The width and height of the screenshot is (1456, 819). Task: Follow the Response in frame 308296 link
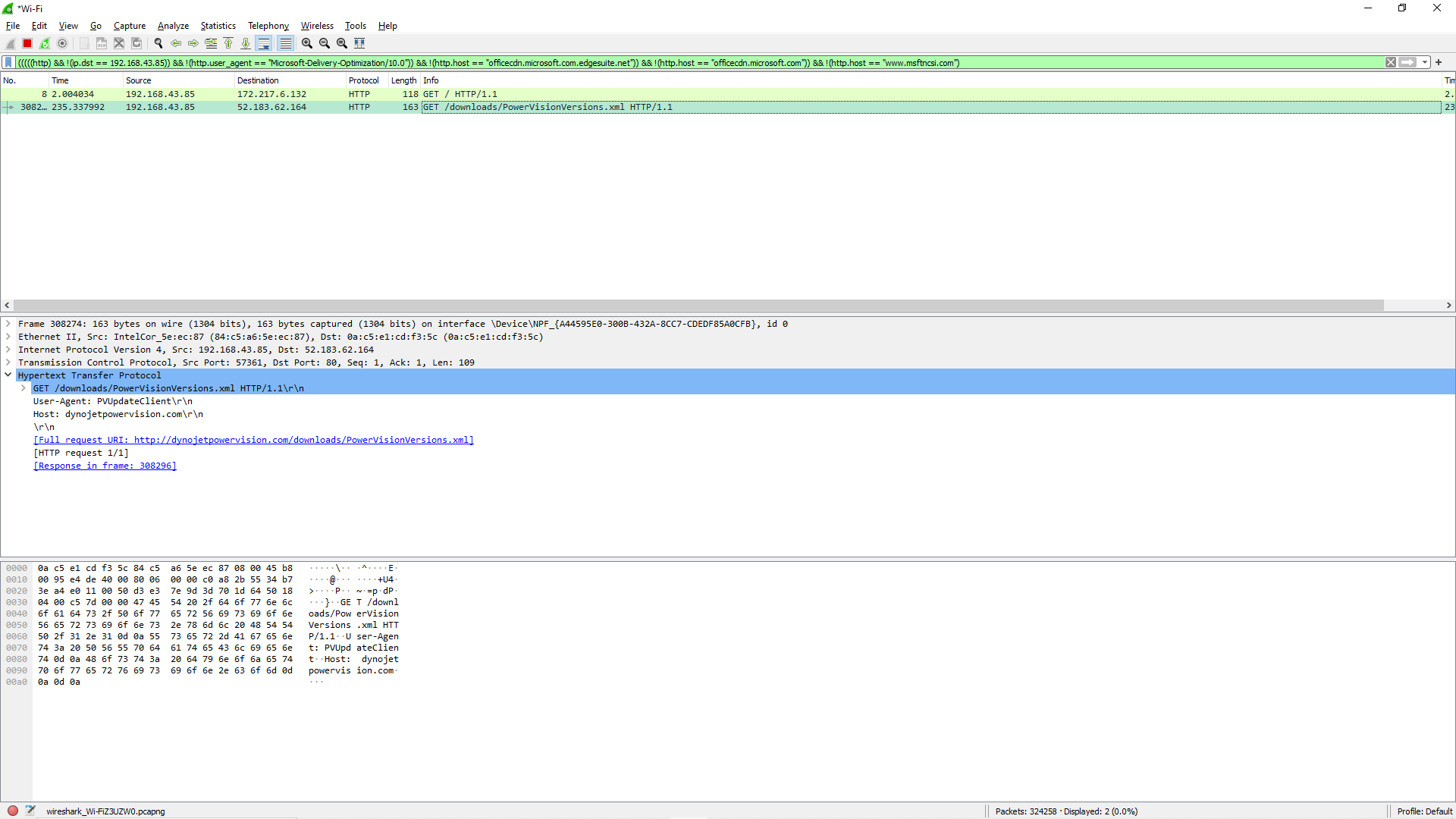(x=105, y=466)
